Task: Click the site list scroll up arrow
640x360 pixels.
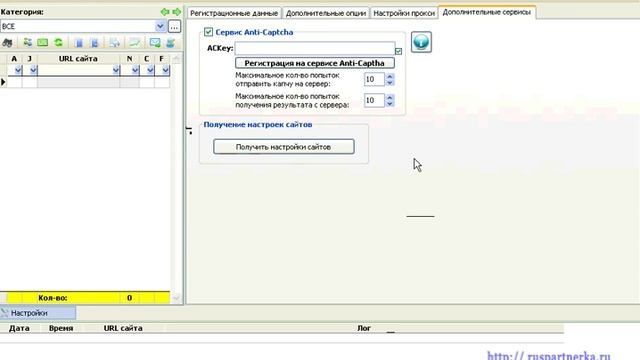Action: tap(176, 59)
